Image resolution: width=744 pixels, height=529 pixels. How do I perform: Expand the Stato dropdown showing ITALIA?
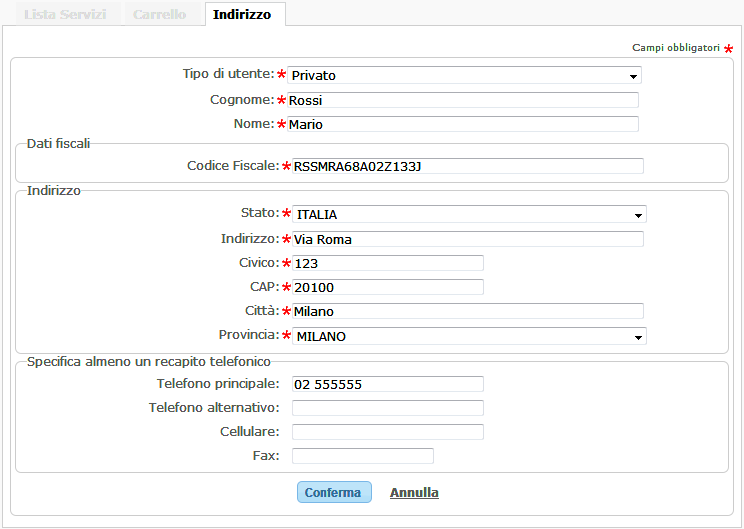pyautogui.click(x=469, y=214)
